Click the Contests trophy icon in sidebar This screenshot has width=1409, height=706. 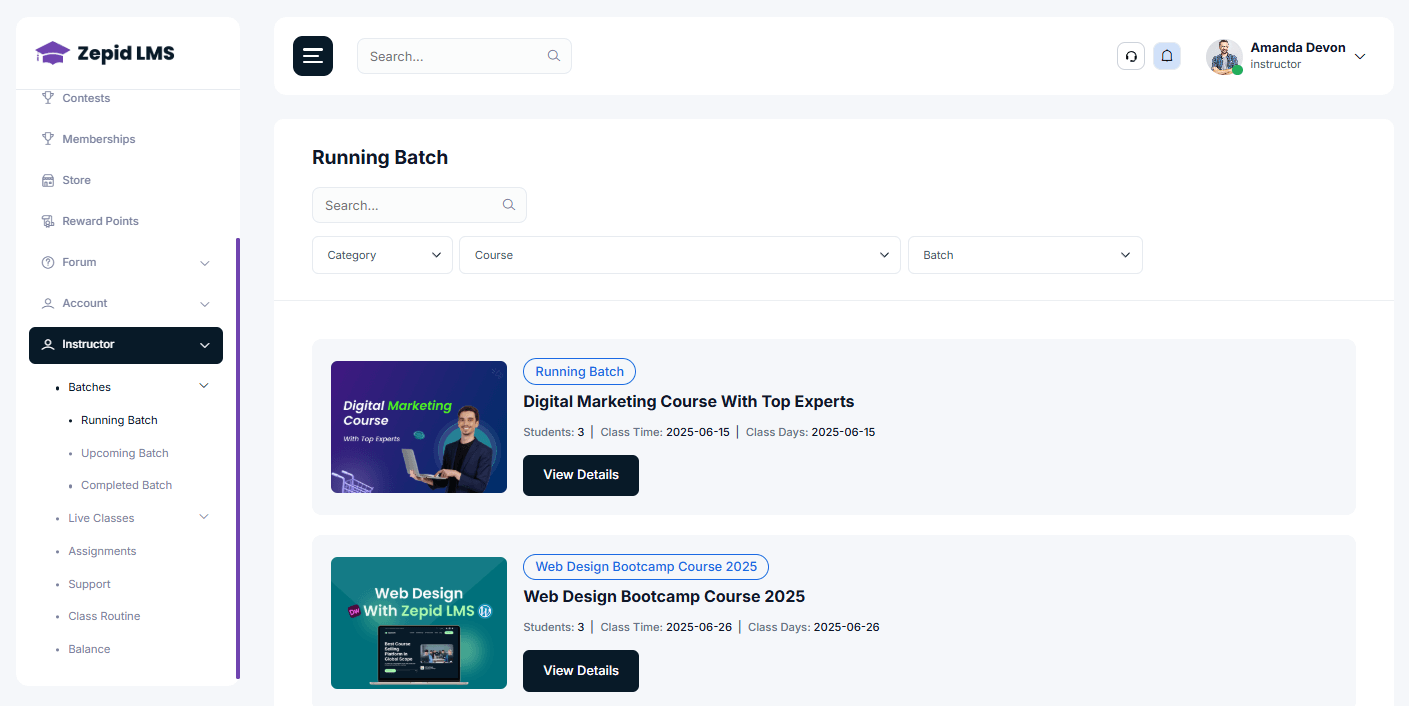(x=47, y=97)
